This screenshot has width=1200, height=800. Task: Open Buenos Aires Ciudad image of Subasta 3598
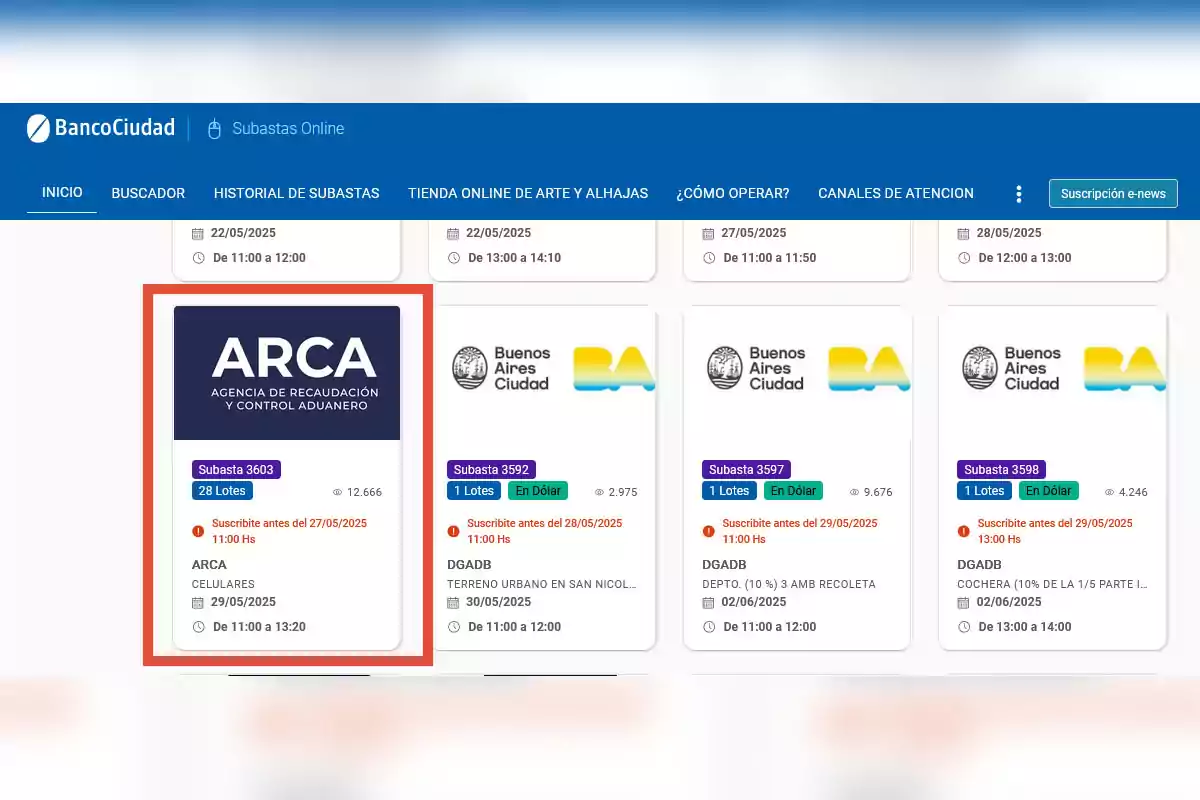[1053, 373]
